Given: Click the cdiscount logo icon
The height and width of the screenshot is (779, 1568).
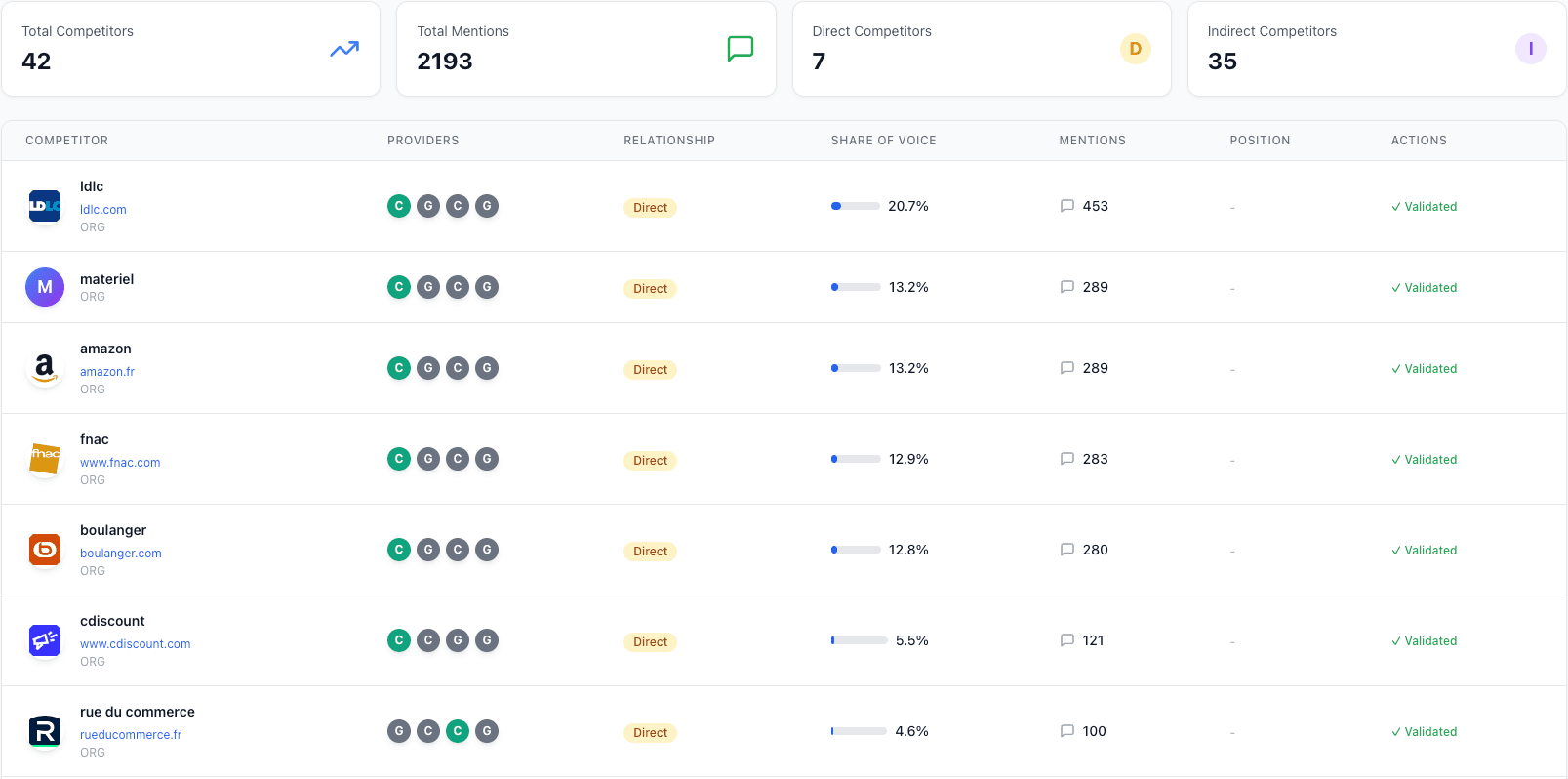Looking at the screenshot, I should coord(45,640).
